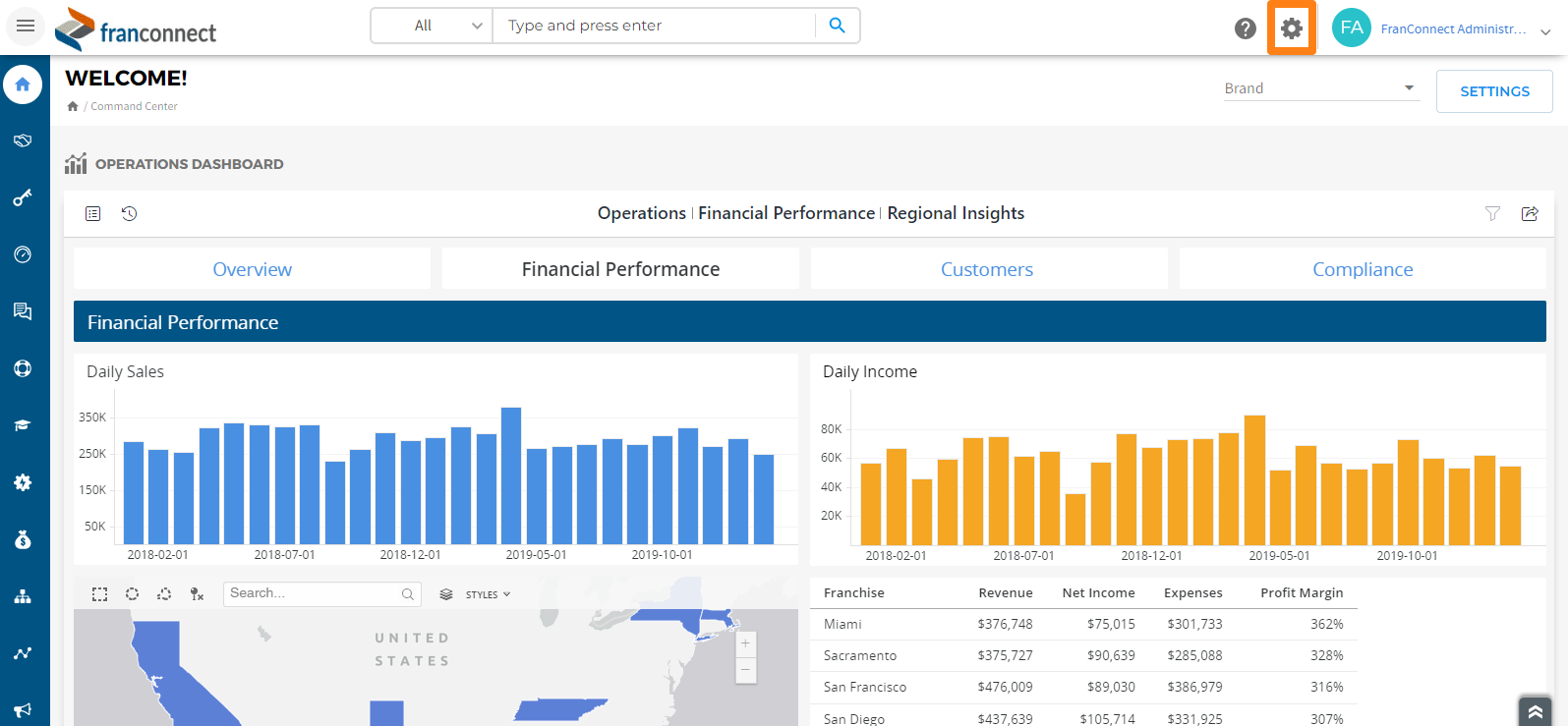Image resolution: width=1568 pixels, height=726 pixels.
Task: Zoom out on the map
Action: click(x=746, y=670)
